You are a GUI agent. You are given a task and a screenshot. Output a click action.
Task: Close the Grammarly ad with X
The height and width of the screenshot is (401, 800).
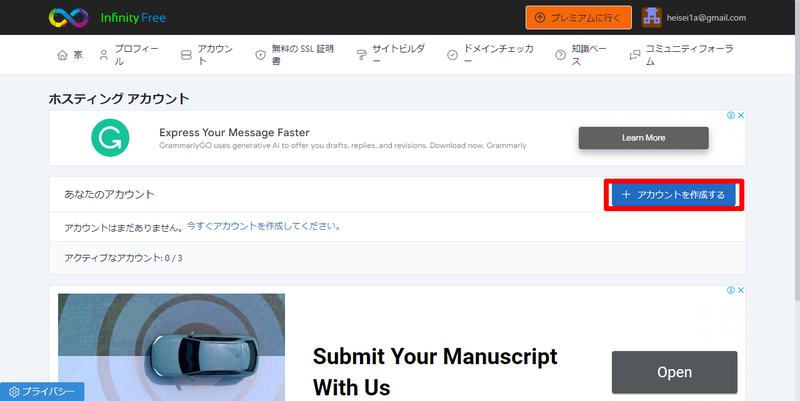(740, 116)
